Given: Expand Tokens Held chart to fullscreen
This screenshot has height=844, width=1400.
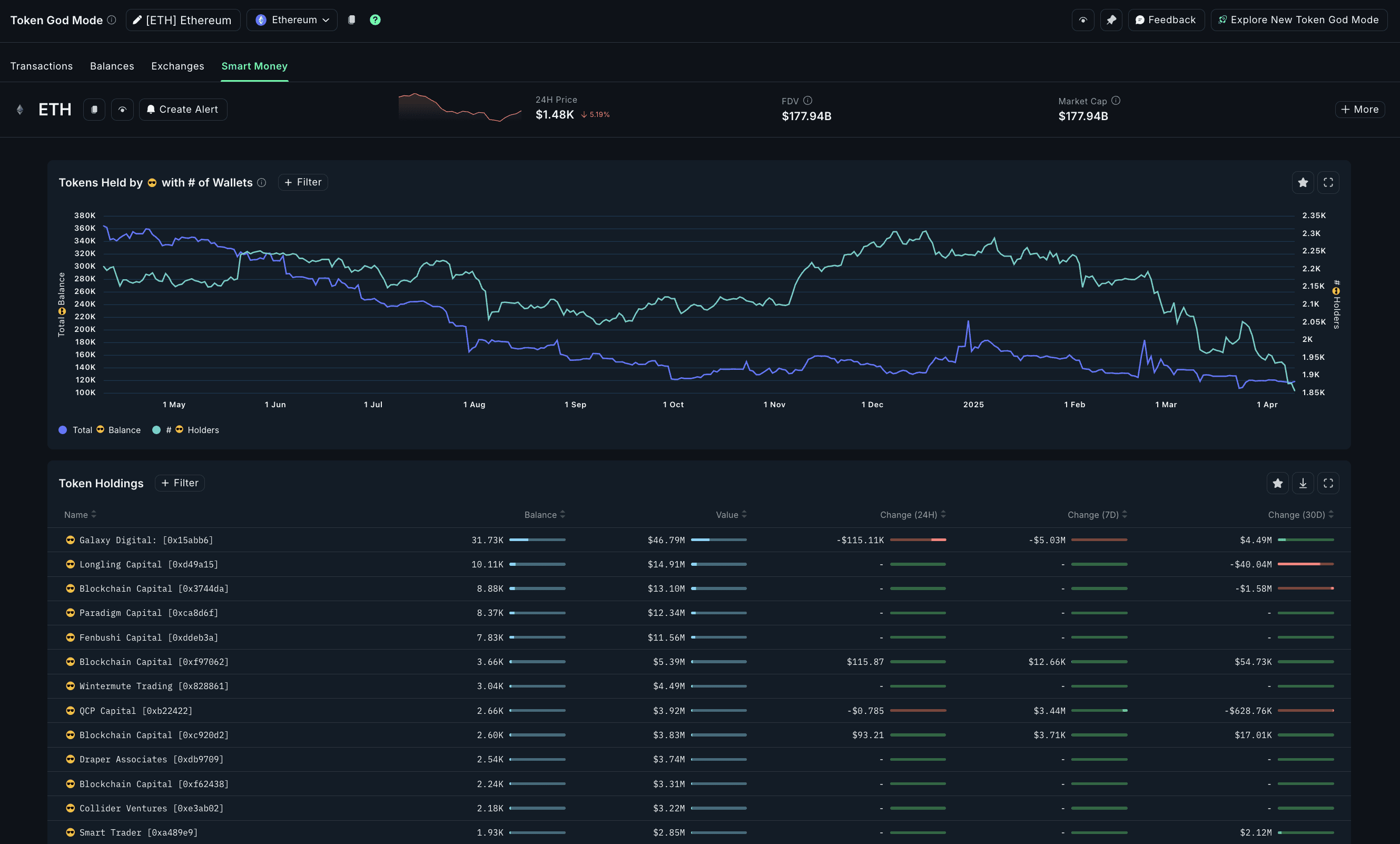Looking at the screenshot, I should (x=1328, y=182).
